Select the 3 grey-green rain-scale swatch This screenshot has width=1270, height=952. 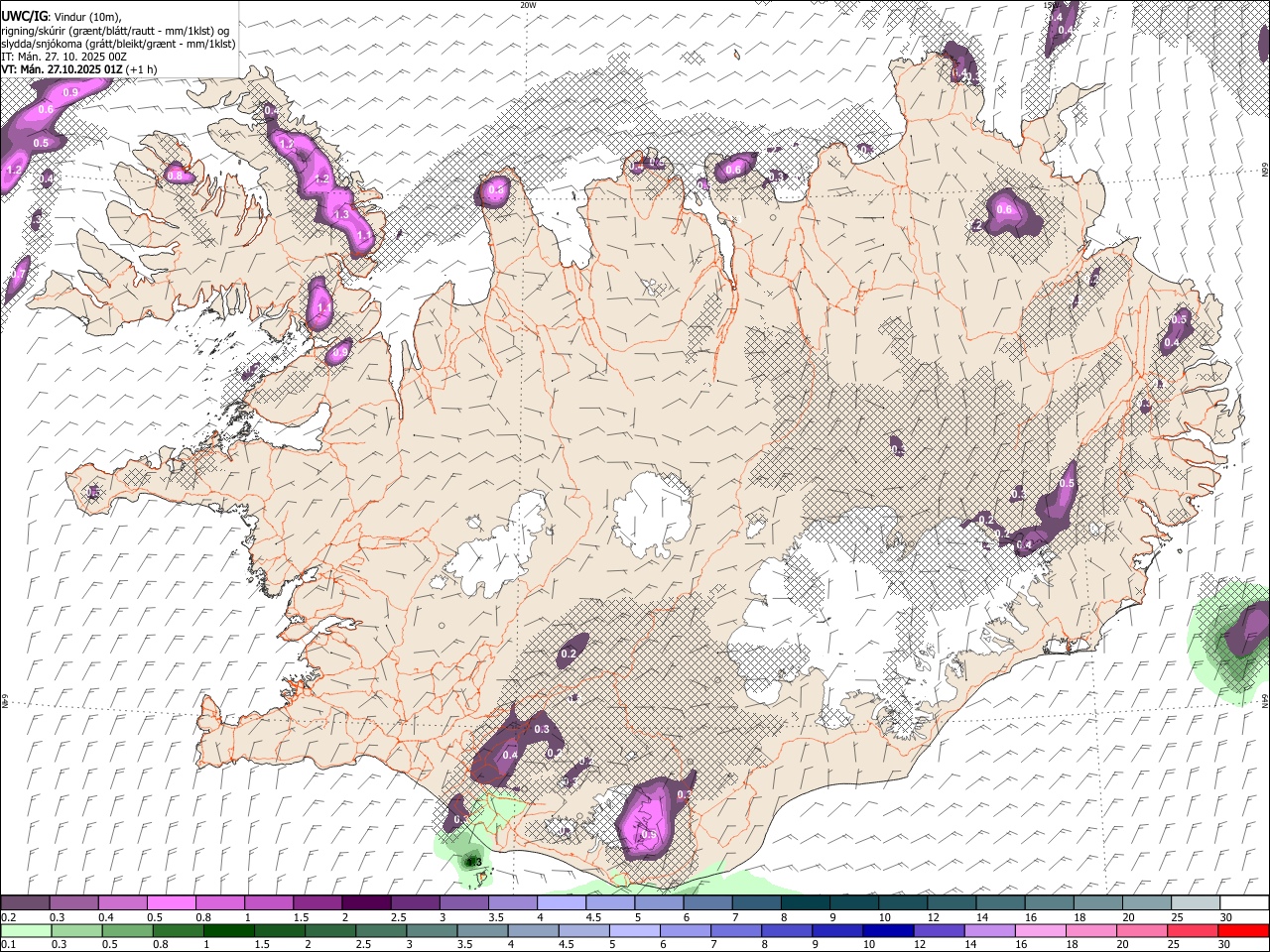pyautogui.click(x=431, y=930)
